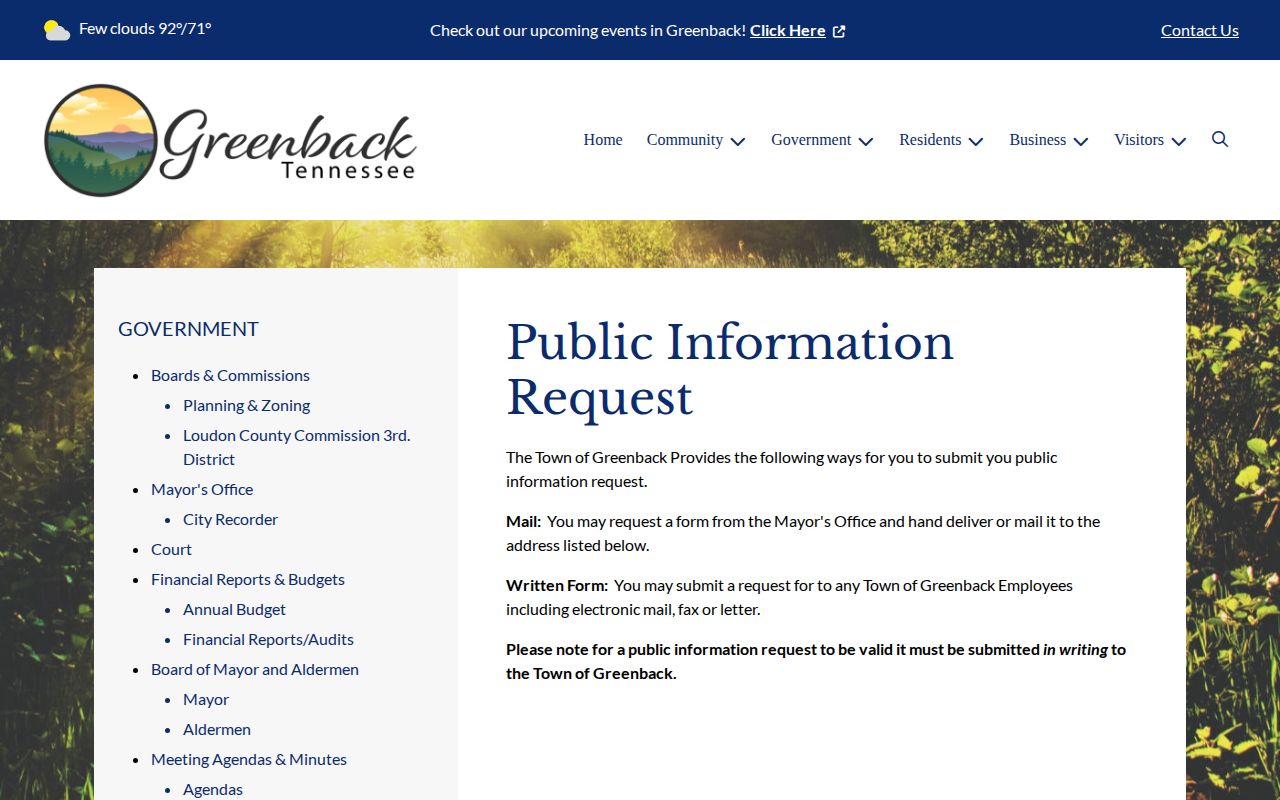Open Financial Reports & Budgets link
The width and height of the screenshot is (1280, 800).
pos(248,579)
